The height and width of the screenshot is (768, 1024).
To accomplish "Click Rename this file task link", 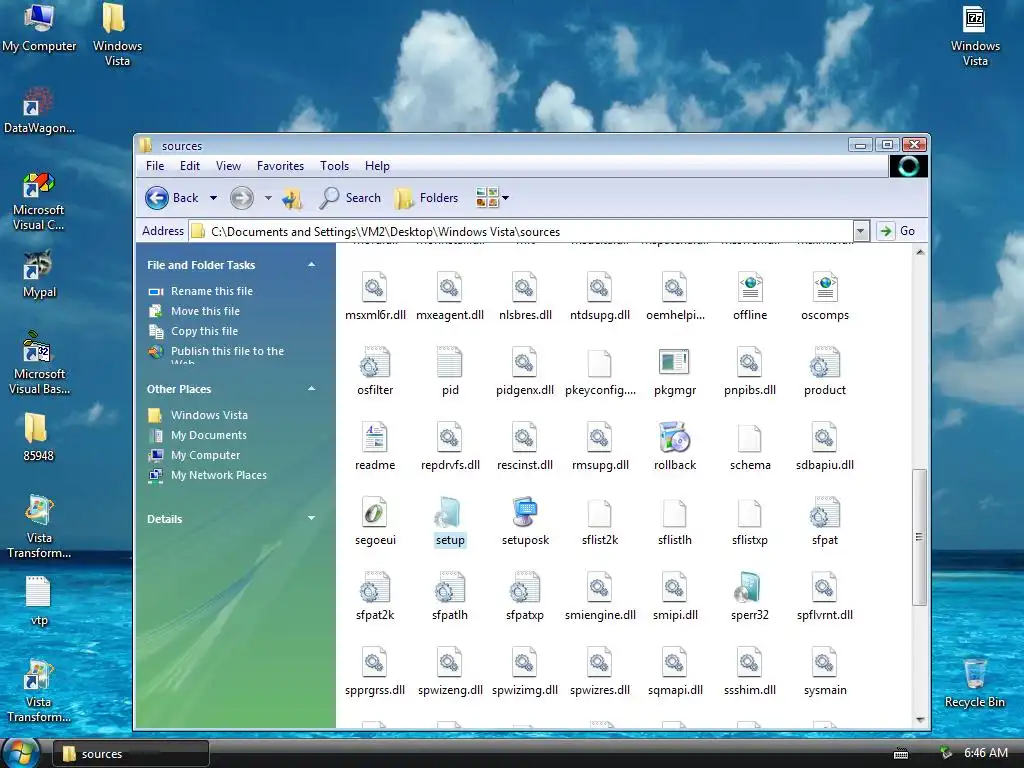I will [x=212, y=291].
